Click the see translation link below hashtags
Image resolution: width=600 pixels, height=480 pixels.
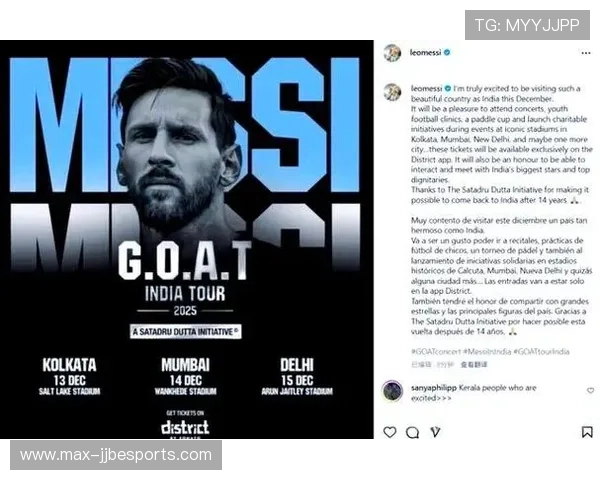tap(474, 364)
